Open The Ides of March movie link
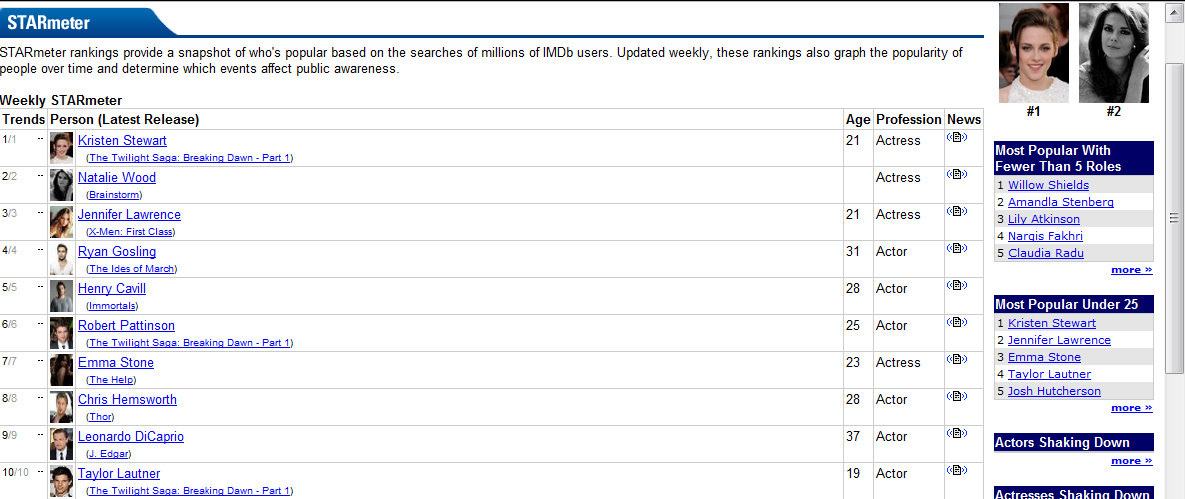This screenshot has width=1185, height=499. (x=131, y=269)
